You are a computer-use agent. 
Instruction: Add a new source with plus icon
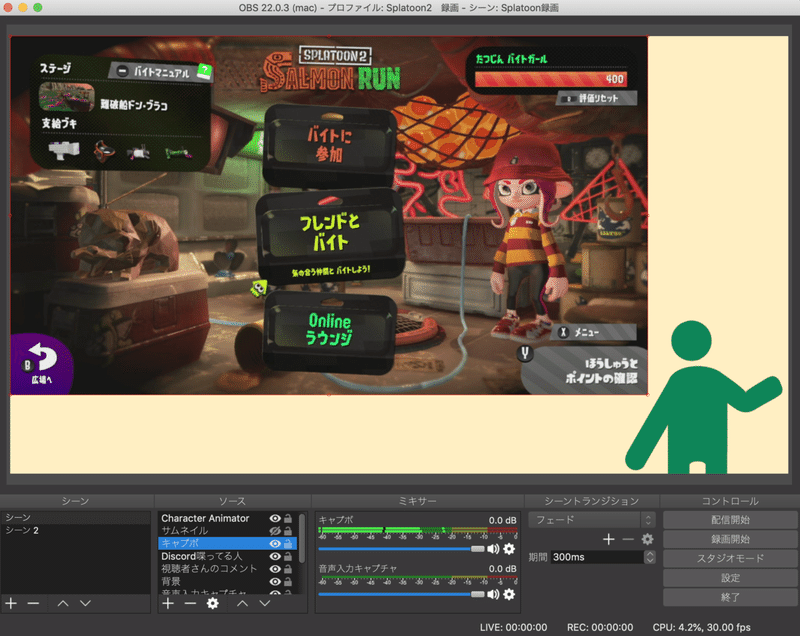[x=168, y=603]
